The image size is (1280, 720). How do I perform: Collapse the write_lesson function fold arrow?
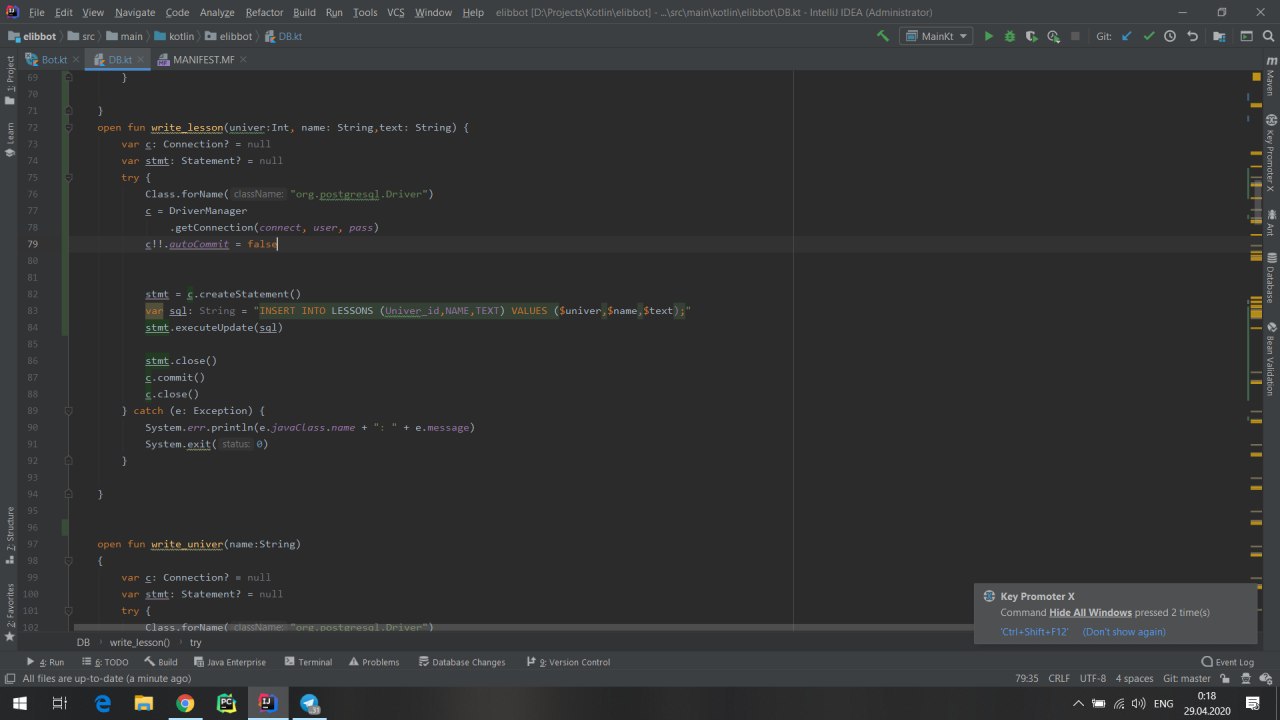(x=68, y=127)
